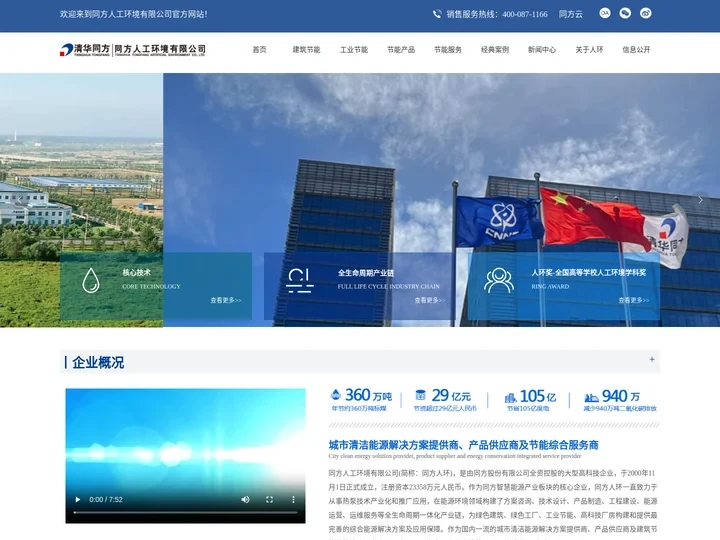
Task: Play the company overview video
Action: click(78, 500)
